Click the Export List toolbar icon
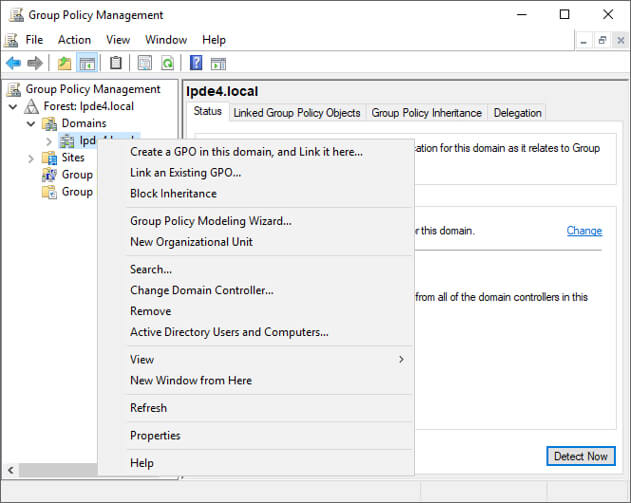This screenshot has width=631, height=503. point(145,63)
